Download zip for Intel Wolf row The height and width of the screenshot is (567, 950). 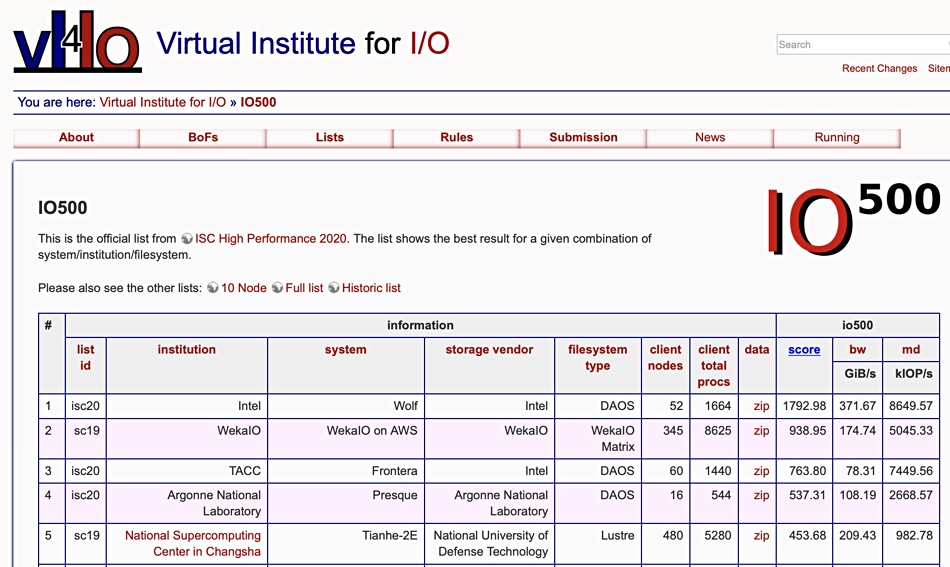coord(761,406)
